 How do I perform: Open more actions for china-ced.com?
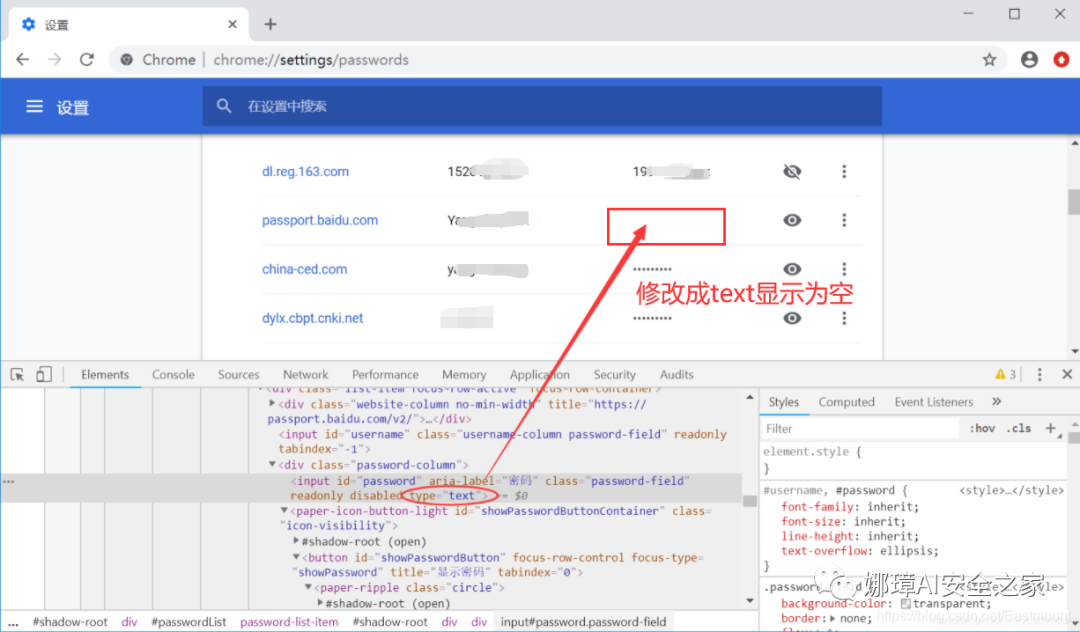pyautogui.click(x=844, y=269)
